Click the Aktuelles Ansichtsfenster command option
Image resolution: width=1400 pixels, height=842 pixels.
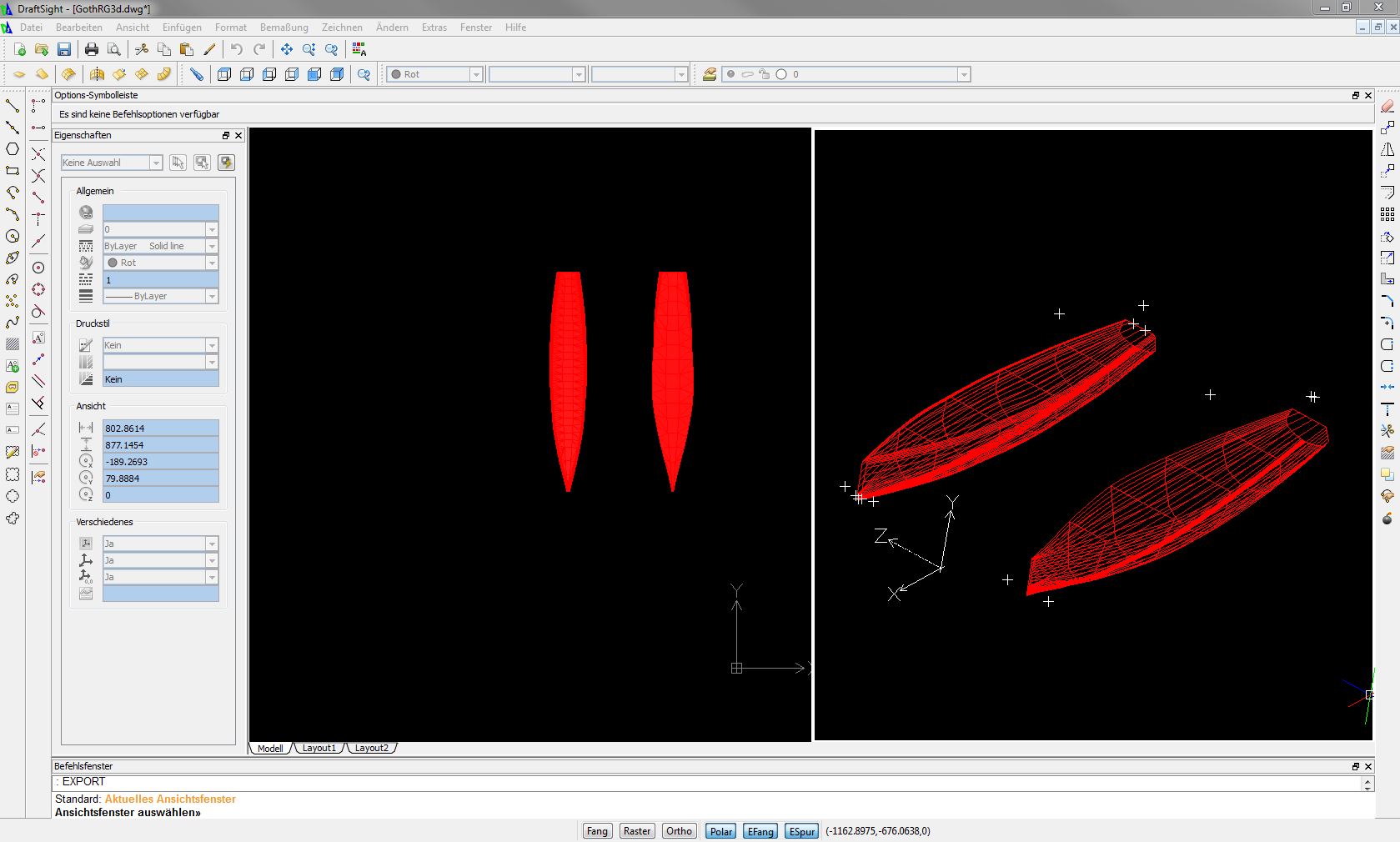point(170,799)
